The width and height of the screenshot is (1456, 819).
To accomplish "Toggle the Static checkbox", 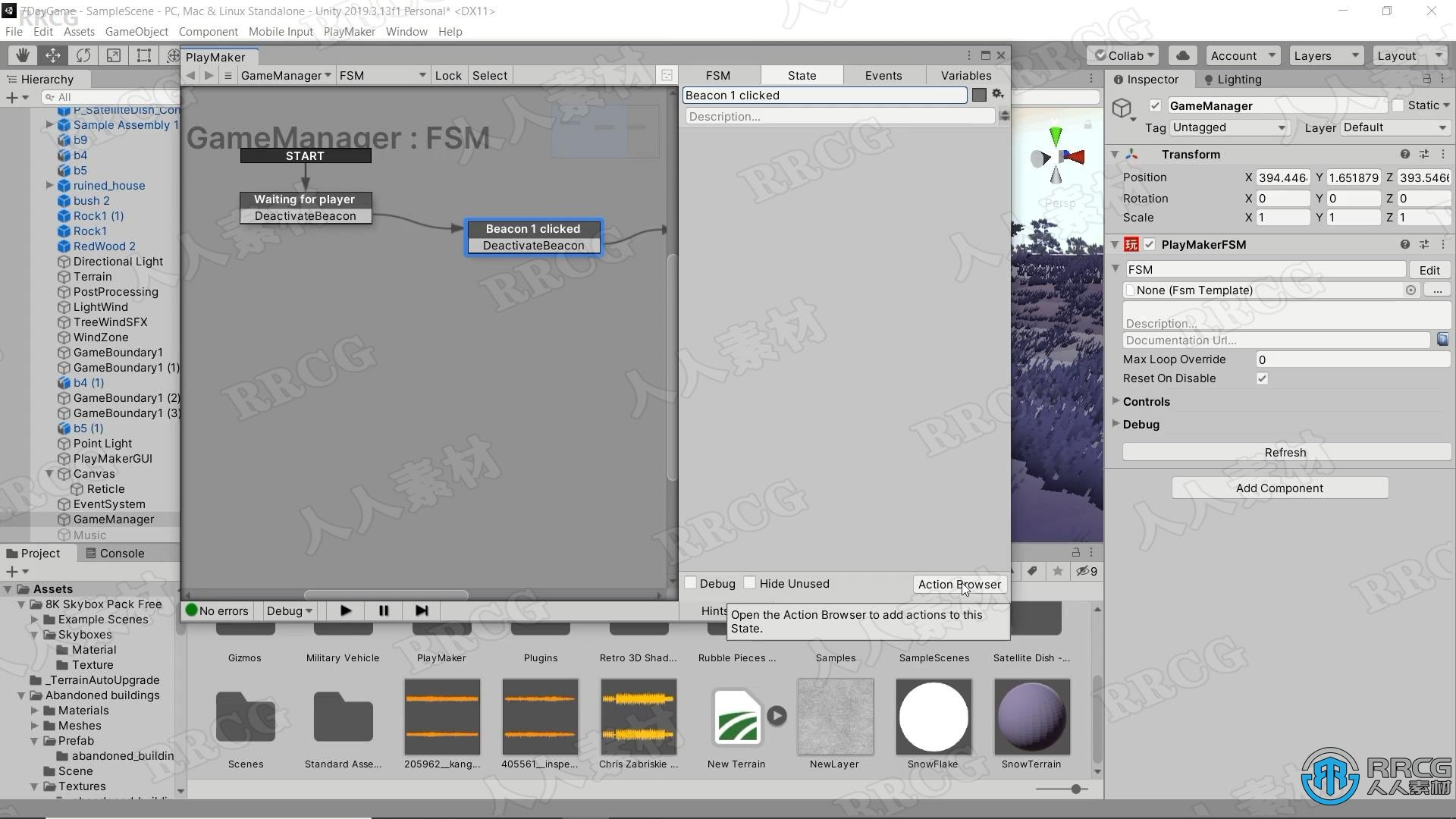I will pyautogui.click(x=1398, y=105).
